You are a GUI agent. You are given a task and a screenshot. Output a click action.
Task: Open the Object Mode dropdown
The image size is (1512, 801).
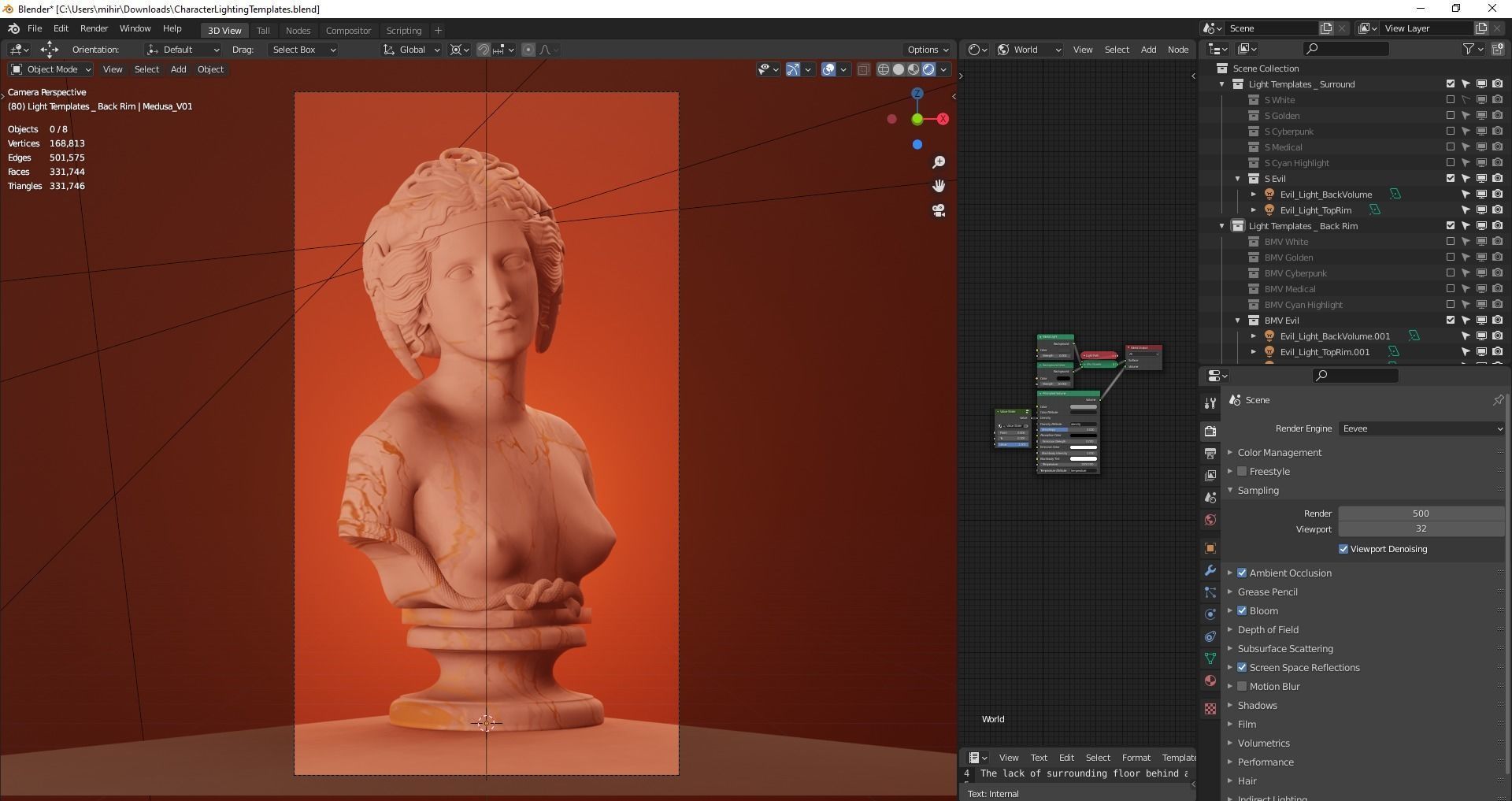pyautogui.click(x=51, y=69)
